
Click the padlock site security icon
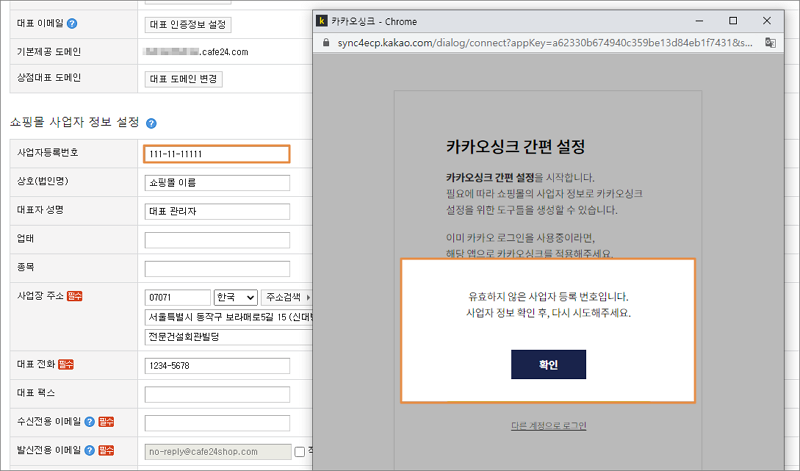click(x=323, y=43)
